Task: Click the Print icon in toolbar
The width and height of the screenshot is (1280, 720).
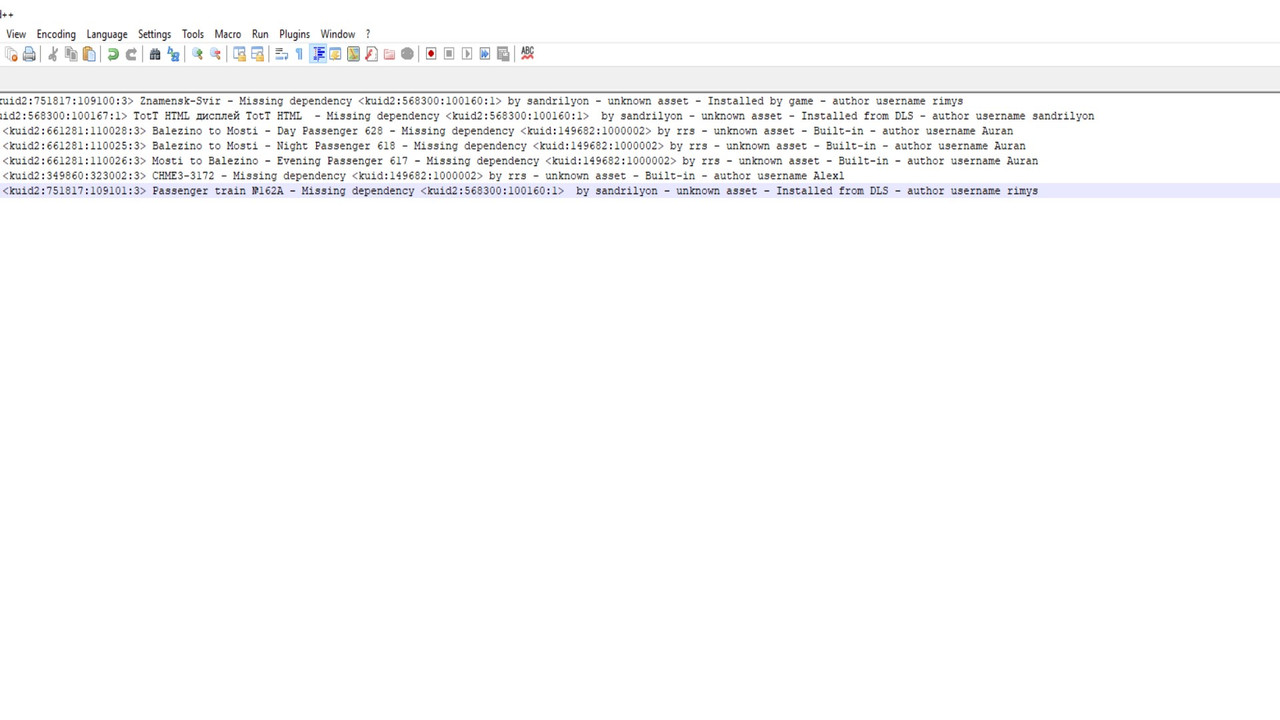Action: (29, 54)
